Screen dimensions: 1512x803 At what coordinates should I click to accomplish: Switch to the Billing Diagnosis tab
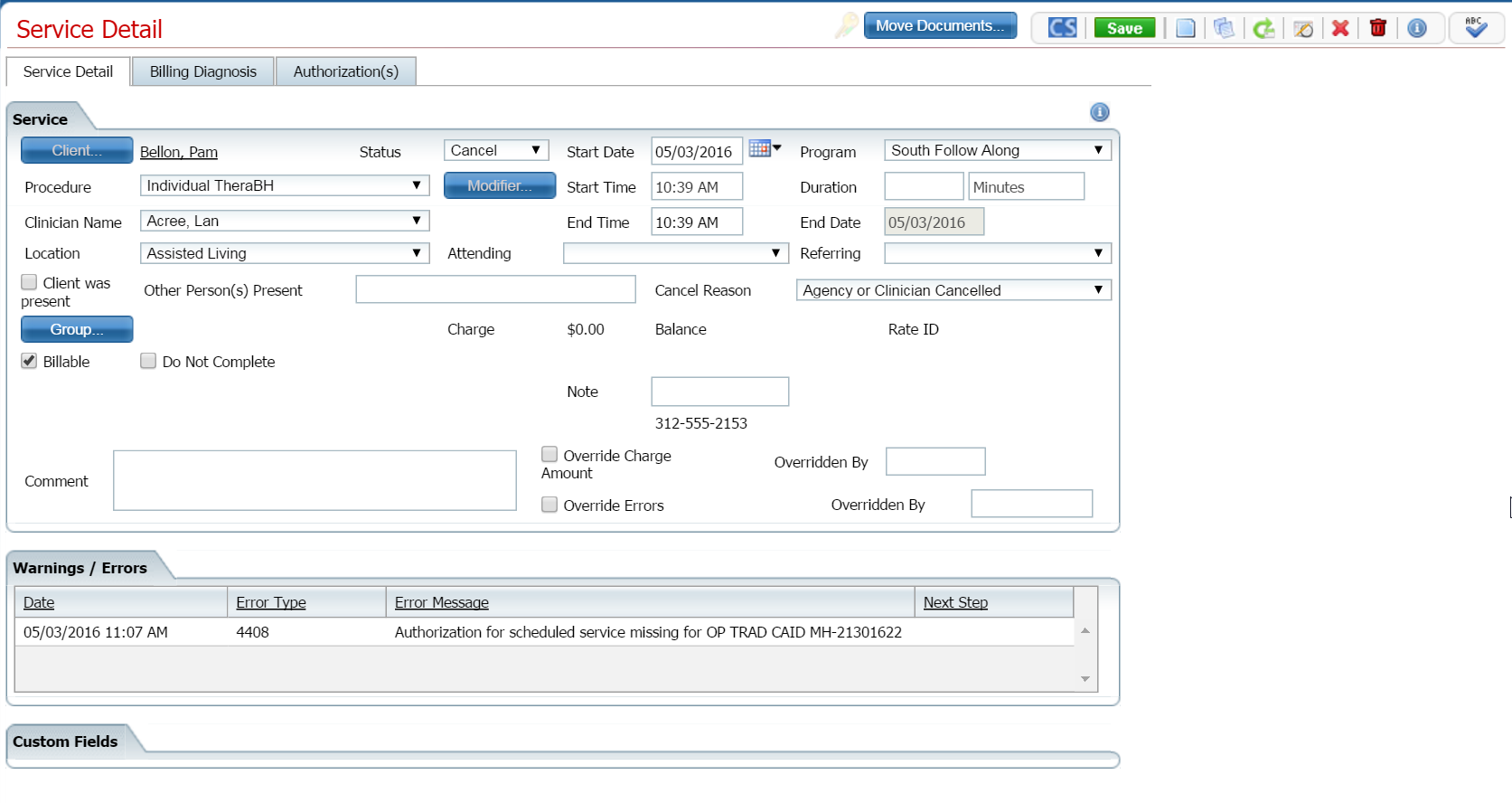coord(203,71)
